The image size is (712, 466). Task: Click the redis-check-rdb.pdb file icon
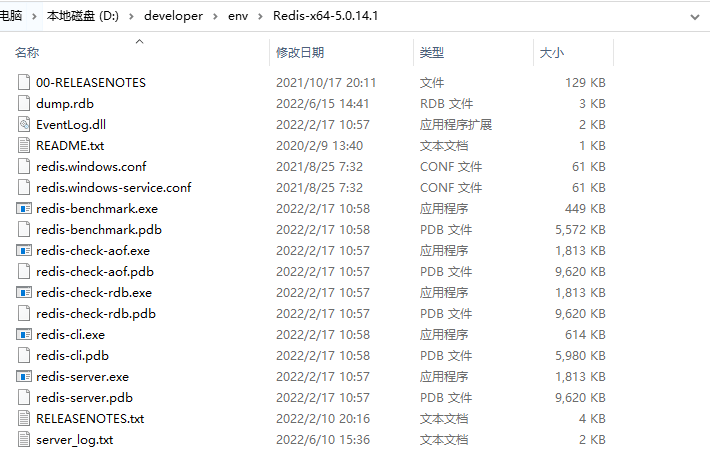[x=24, y=313]
